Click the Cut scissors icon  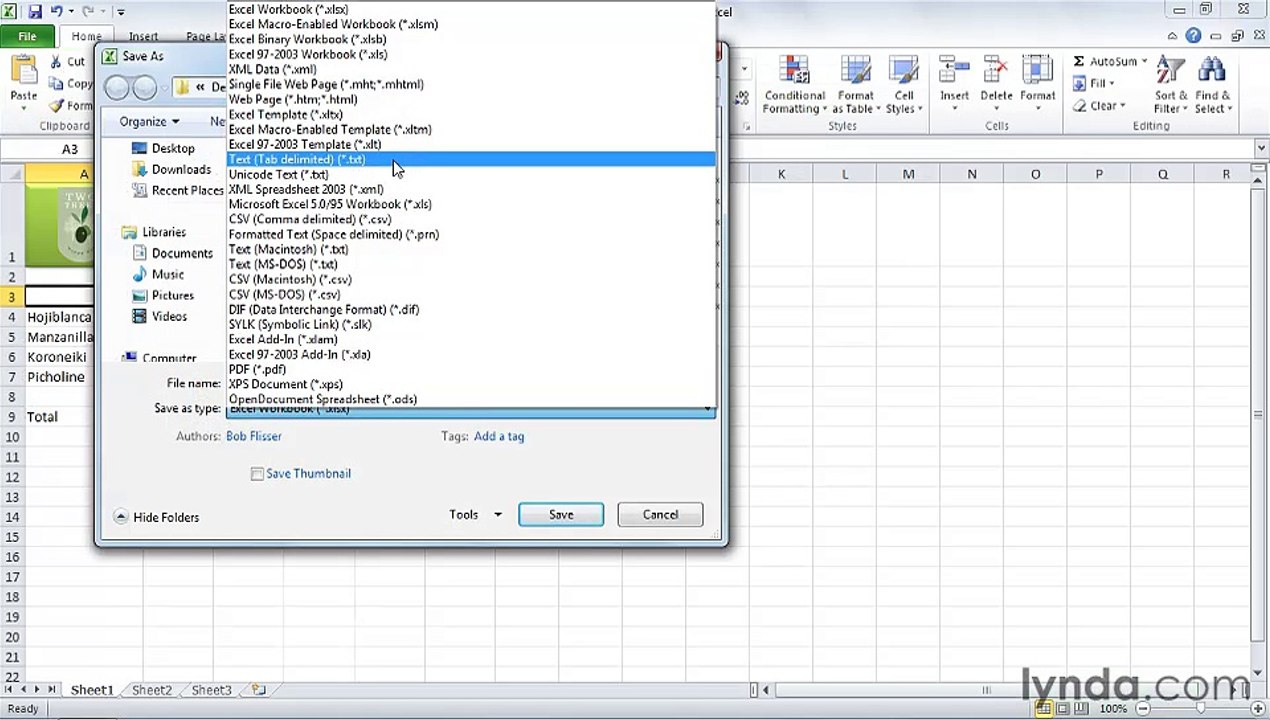(x=54, y=62)
